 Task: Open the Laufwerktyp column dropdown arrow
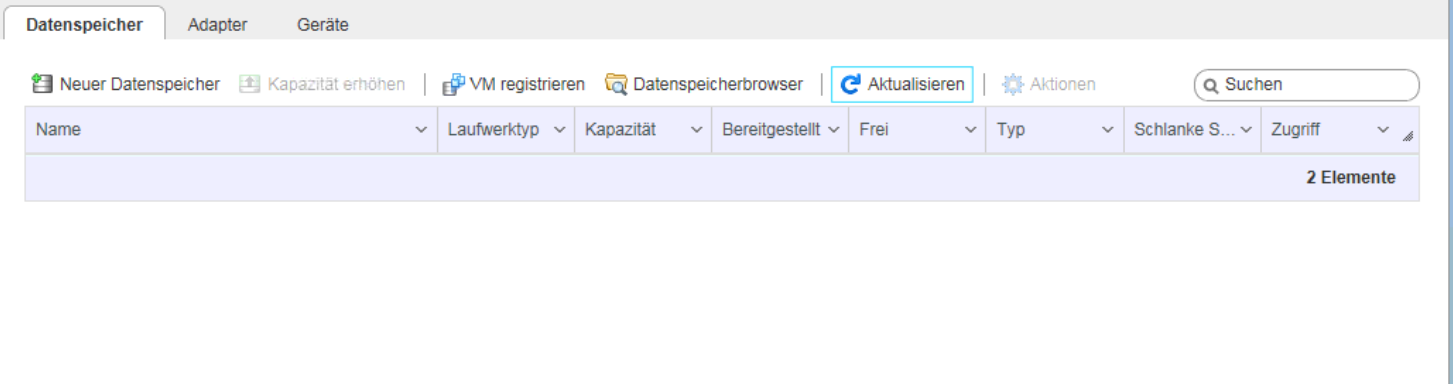[x=559, y=130]
